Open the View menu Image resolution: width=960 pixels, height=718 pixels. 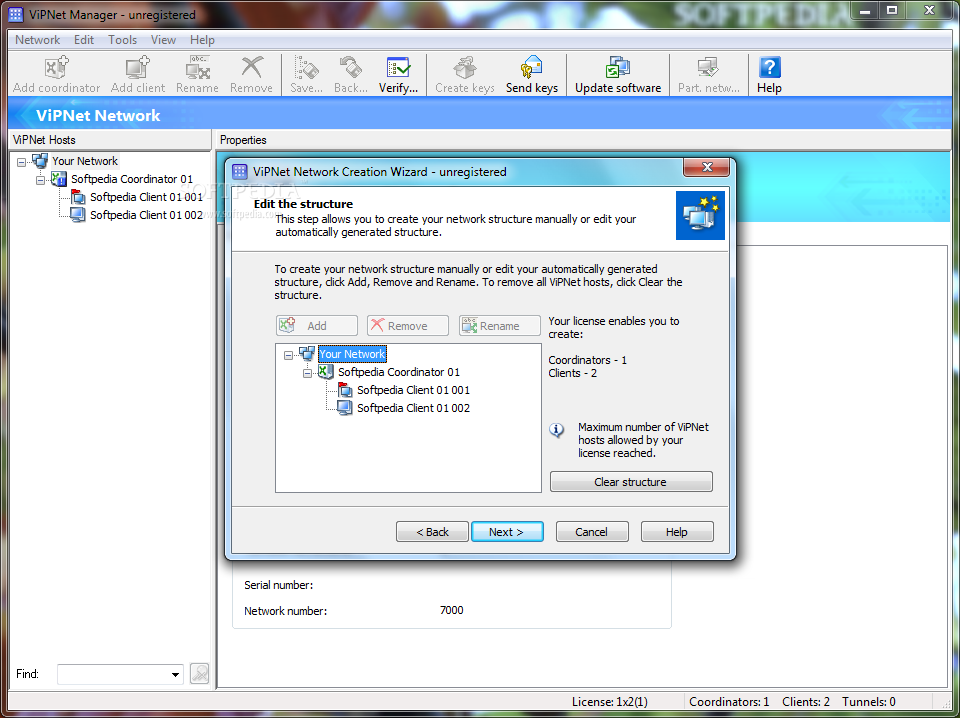point(163,40)
